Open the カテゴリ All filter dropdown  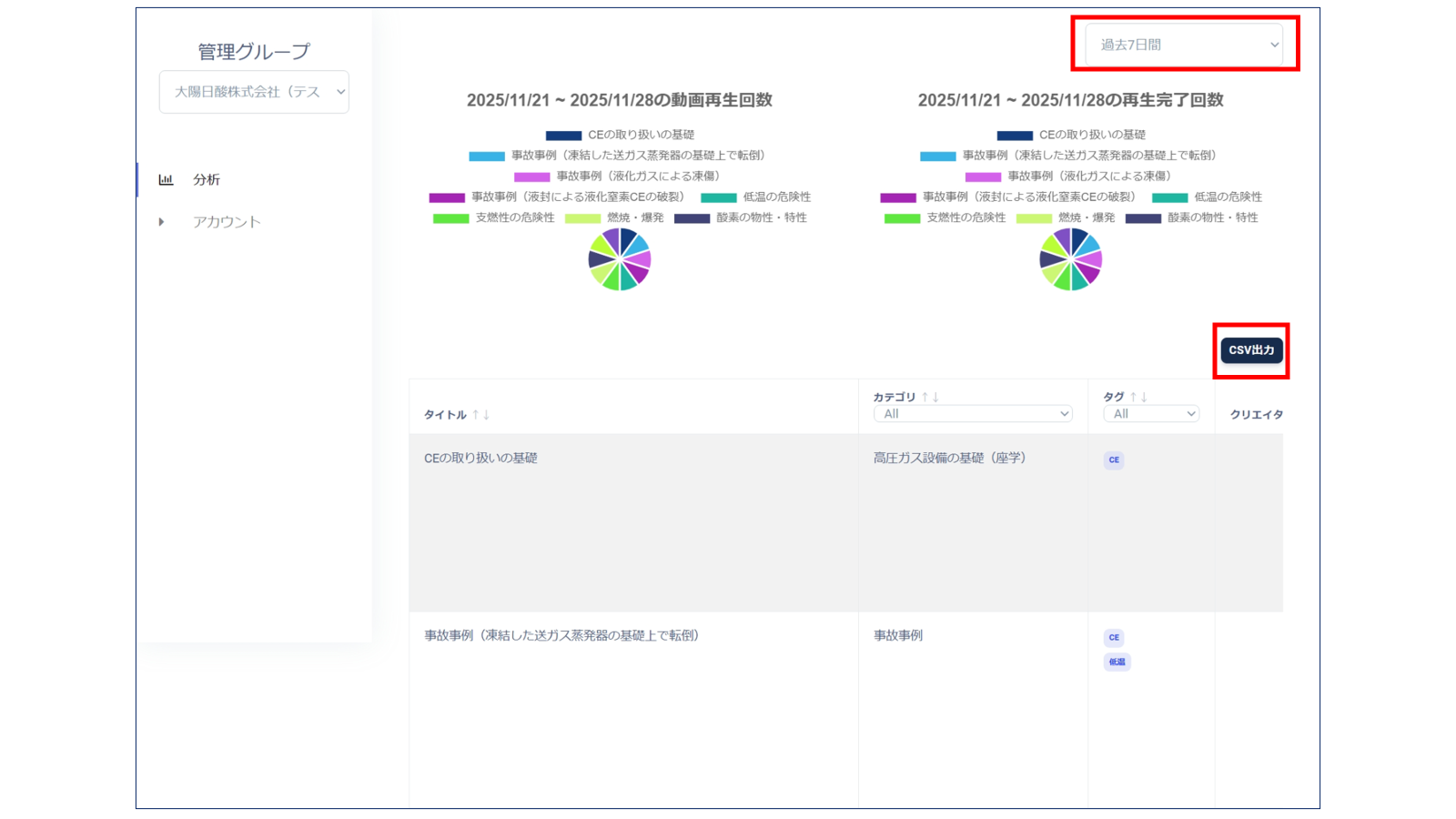click(x=972, y=414)
